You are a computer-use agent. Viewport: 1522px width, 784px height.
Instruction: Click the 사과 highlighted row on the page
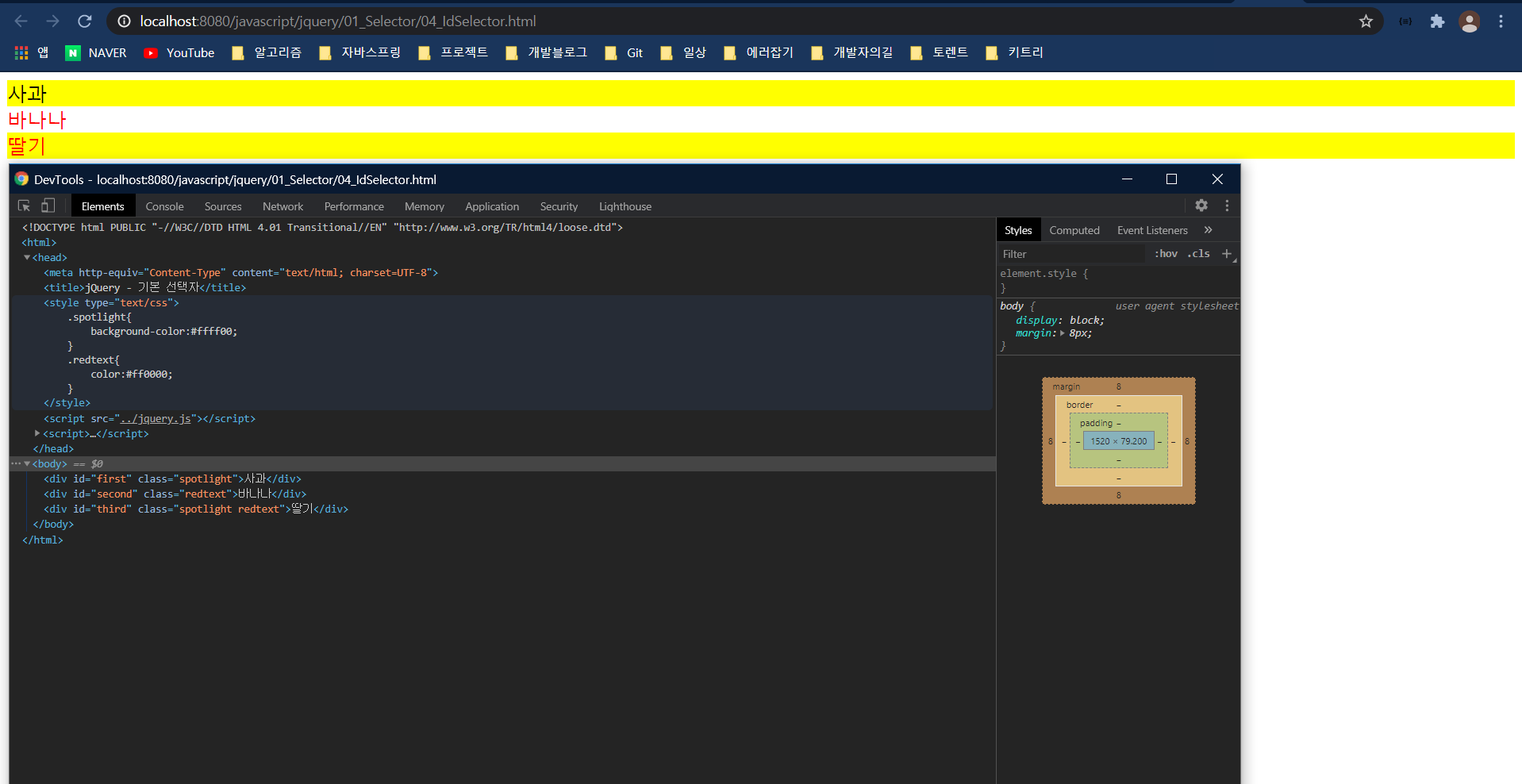(761, 94)
